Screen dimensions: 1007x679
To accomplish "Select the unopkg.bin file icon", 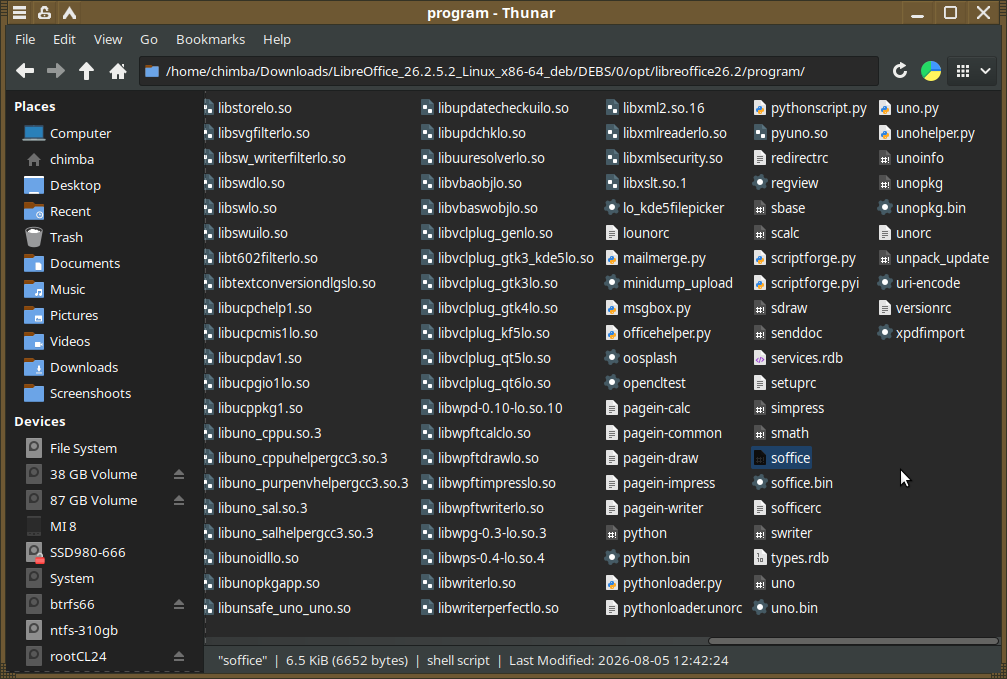I will [885, 208].
